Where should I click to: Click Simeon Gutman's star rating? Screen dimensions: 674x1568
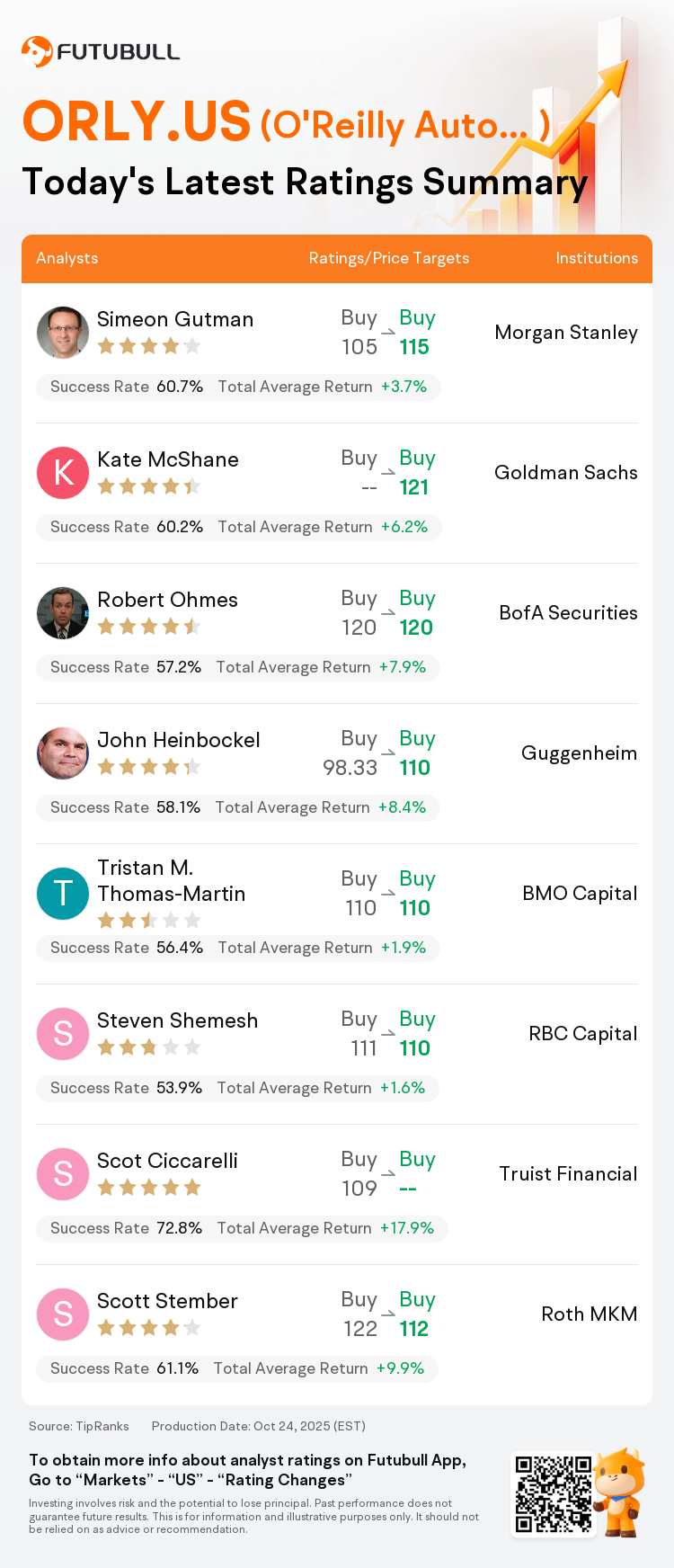pyautogui.click(x=149, y=346)
